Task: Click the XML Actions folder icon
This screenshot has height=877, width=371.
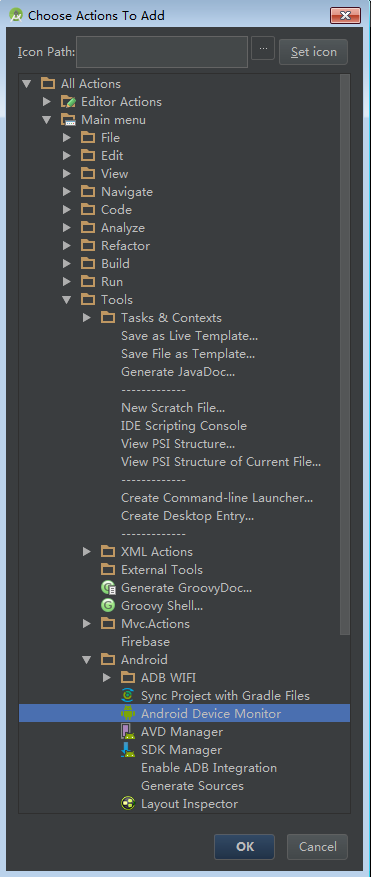Action: click(108, 551)
